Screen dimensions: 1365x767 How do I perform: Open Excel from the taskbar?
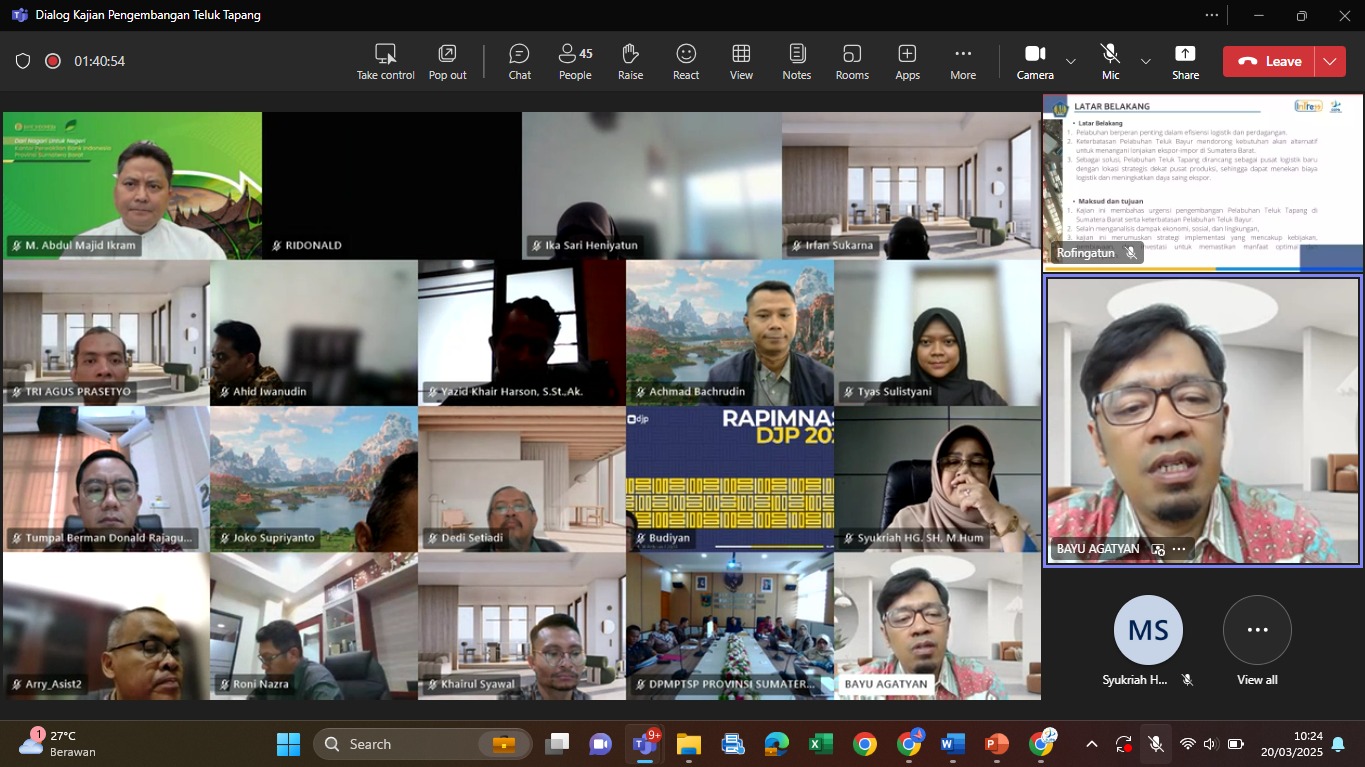coord(821,744)
